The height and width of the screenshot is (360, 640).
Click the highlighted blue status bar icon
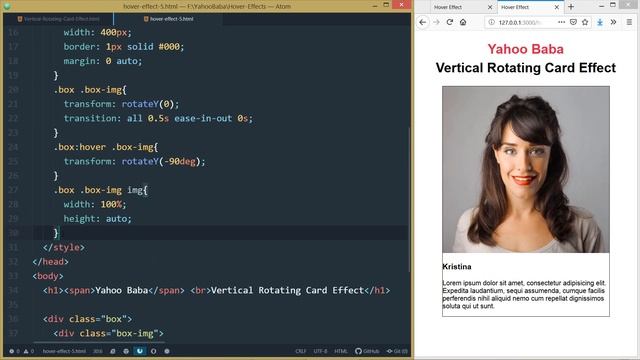140,351
